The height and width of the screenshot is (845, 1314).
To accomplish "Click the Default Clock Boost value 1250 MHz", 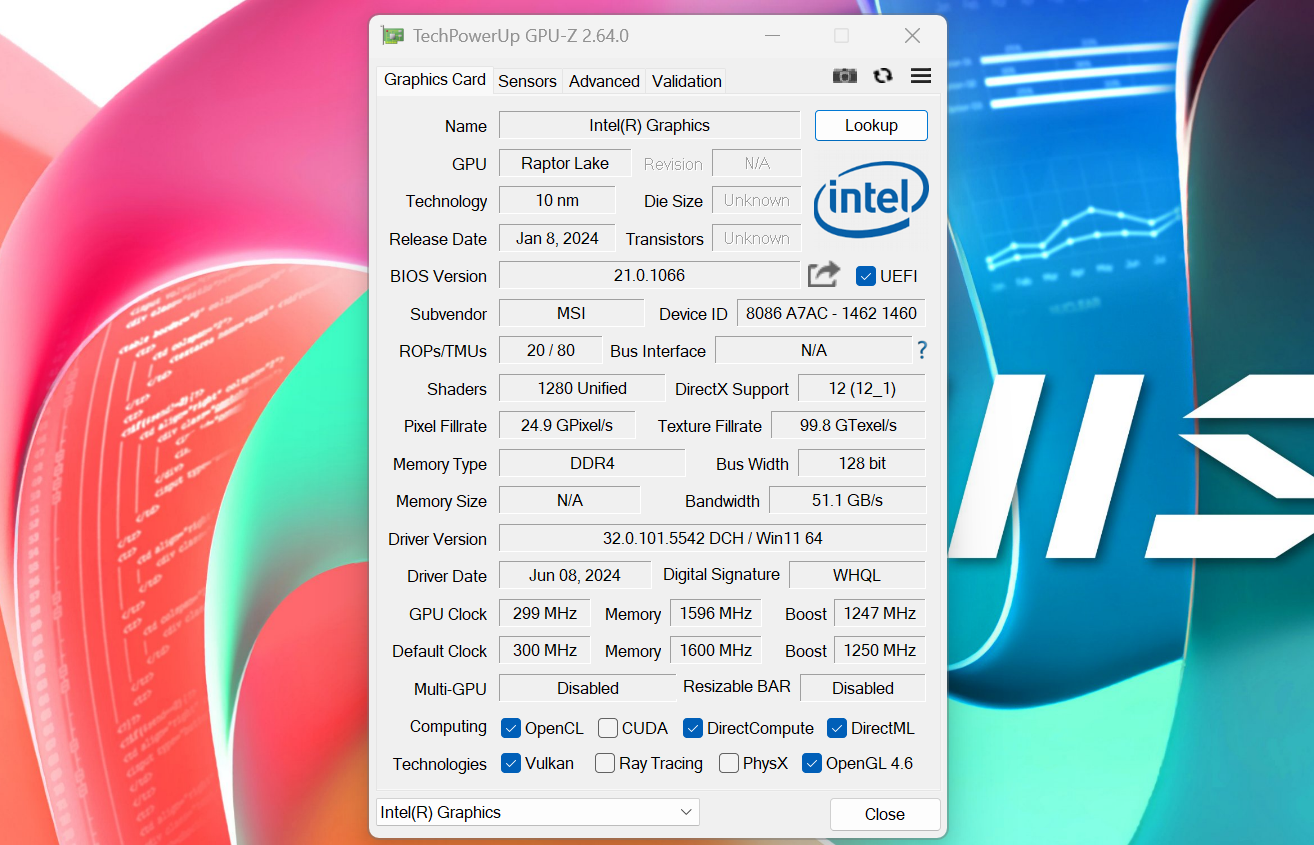I will coord(880,650).
